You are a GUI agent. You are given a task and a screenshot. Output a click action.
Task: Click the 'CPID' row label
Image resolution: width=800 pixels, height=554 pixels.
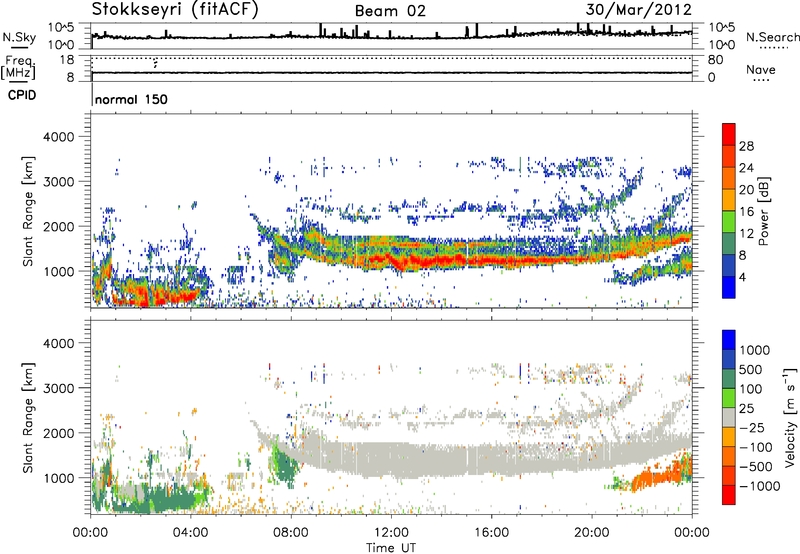(x=22, y=95)
